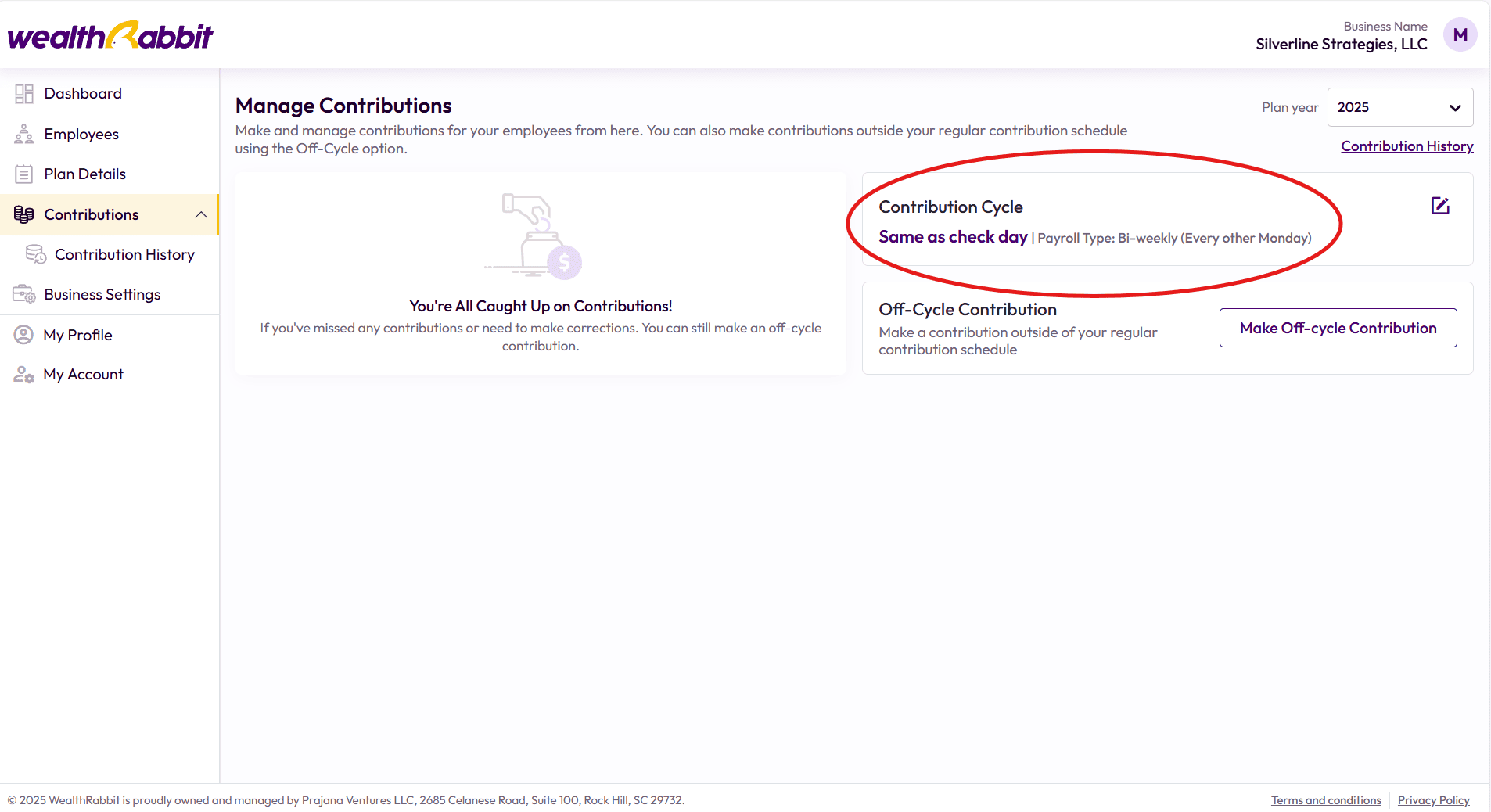
Task: Click the WealthRabbit logo
Action: point(110,36)
